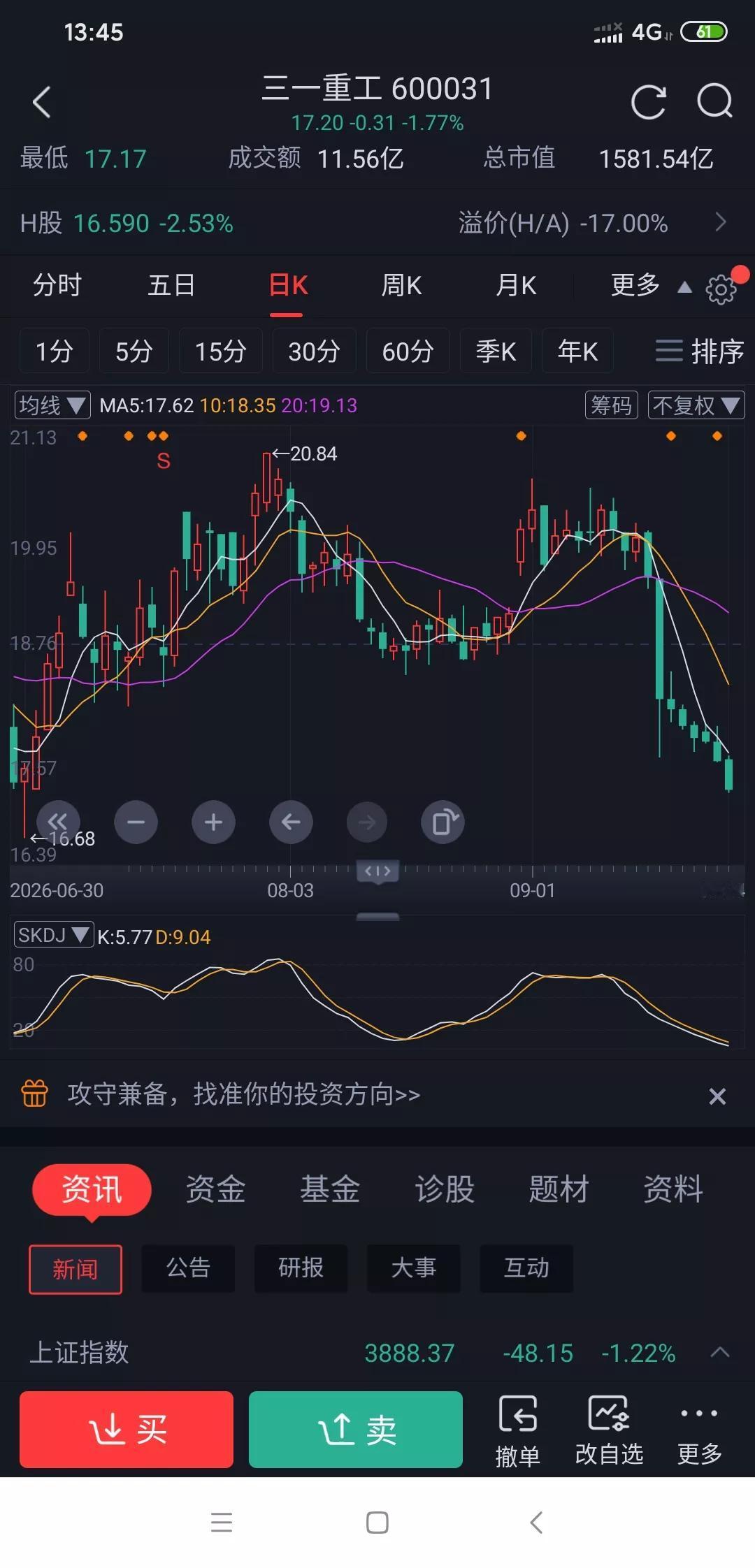Select the 年K period option
Image resolution: width=755 pixels, height=1568 pixels.
pos(577,351)
